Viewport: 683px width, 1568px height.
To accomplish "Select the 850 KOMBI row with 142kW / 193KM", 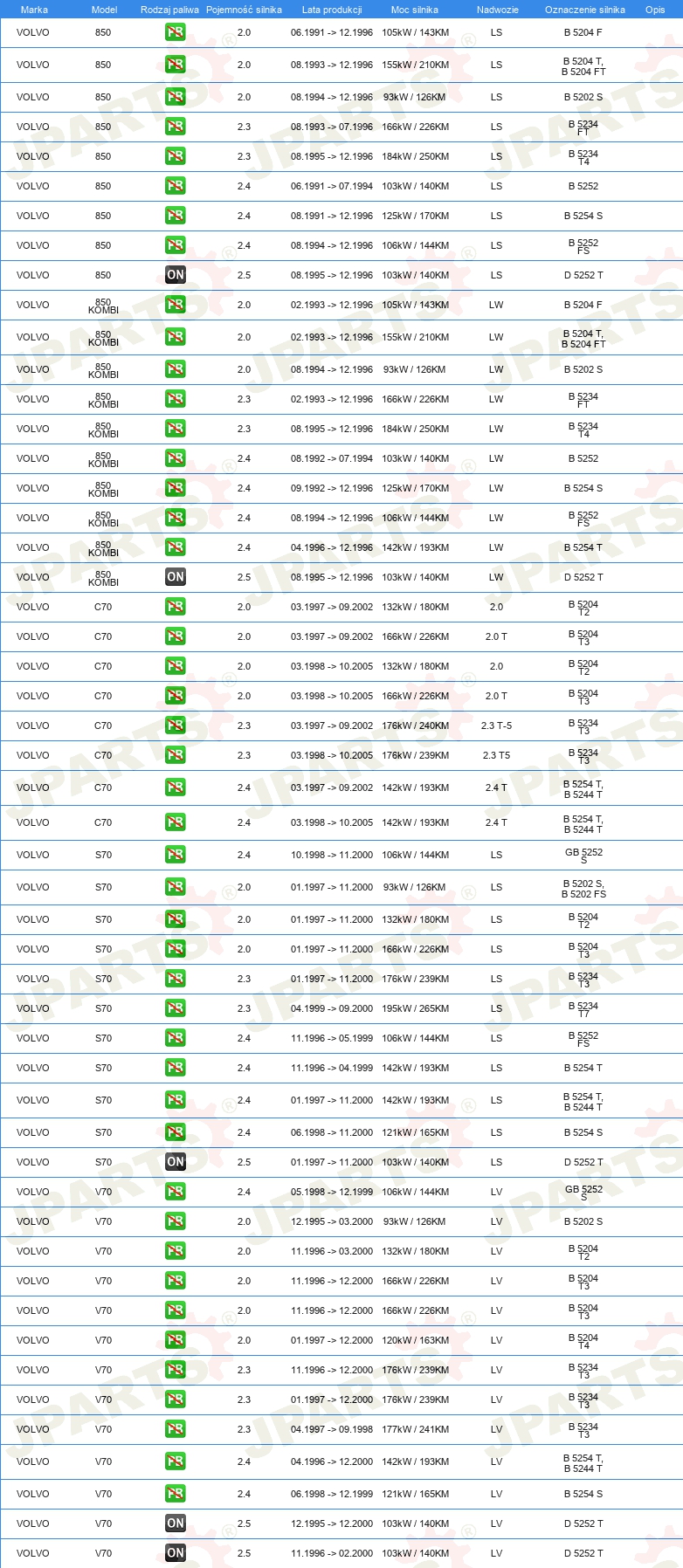I will (341, 547).
